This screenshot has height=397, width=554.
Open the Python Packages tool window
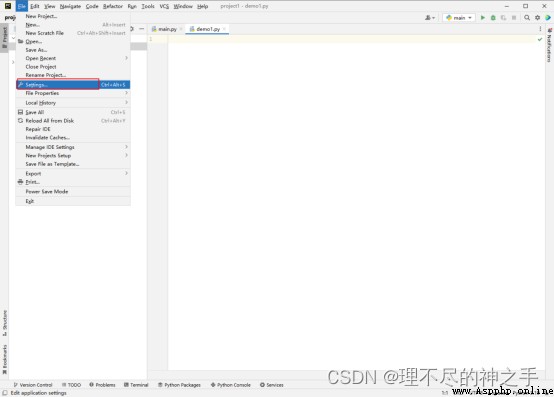(x=179, y=385)
